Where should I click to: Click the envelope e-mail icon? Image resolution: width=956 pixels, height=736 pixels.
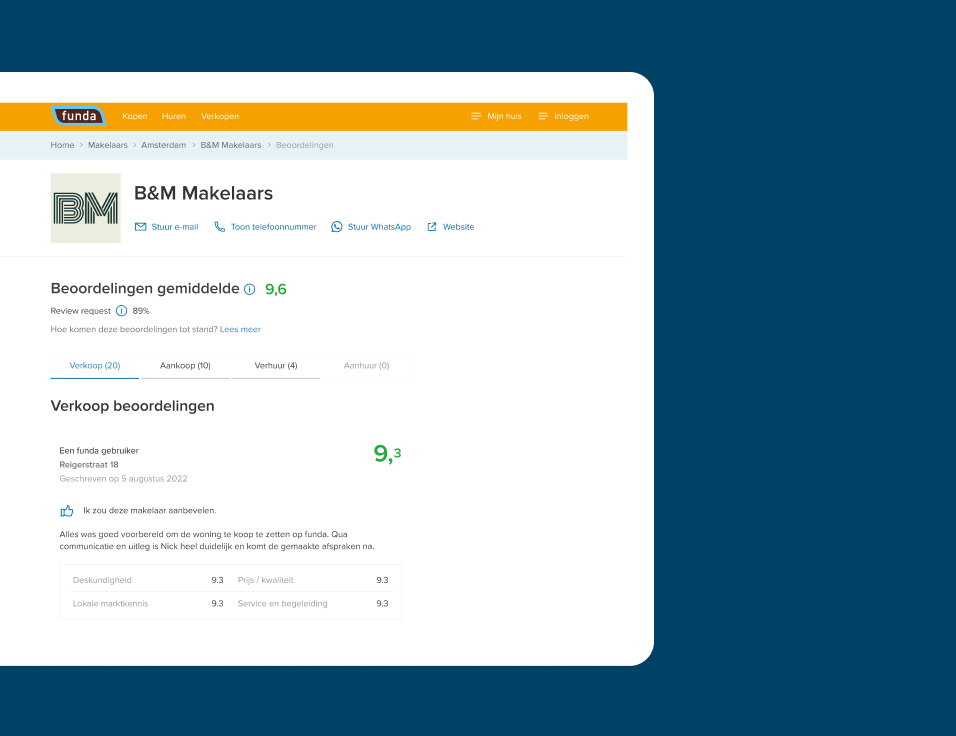pos(140,227)
